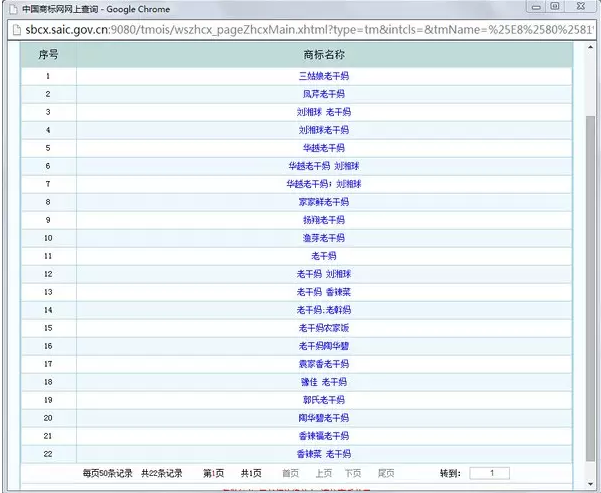Screen dimensions: 601x493
Task: Click the 序号 column header
Action: point(48,54)
